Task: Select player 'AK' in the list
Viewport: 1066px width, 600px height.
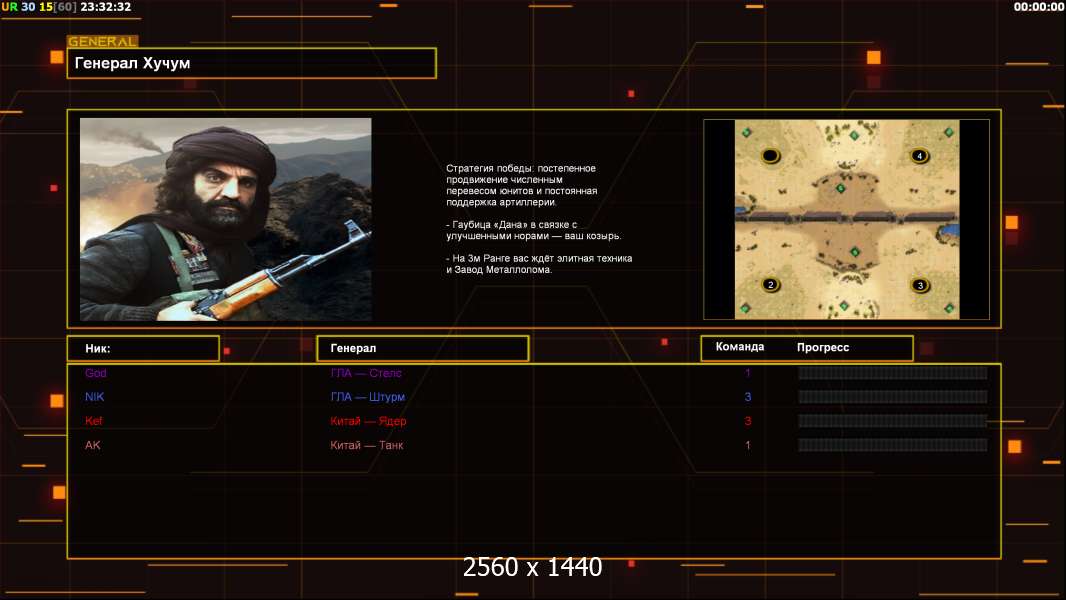Action: coord(92,445)
